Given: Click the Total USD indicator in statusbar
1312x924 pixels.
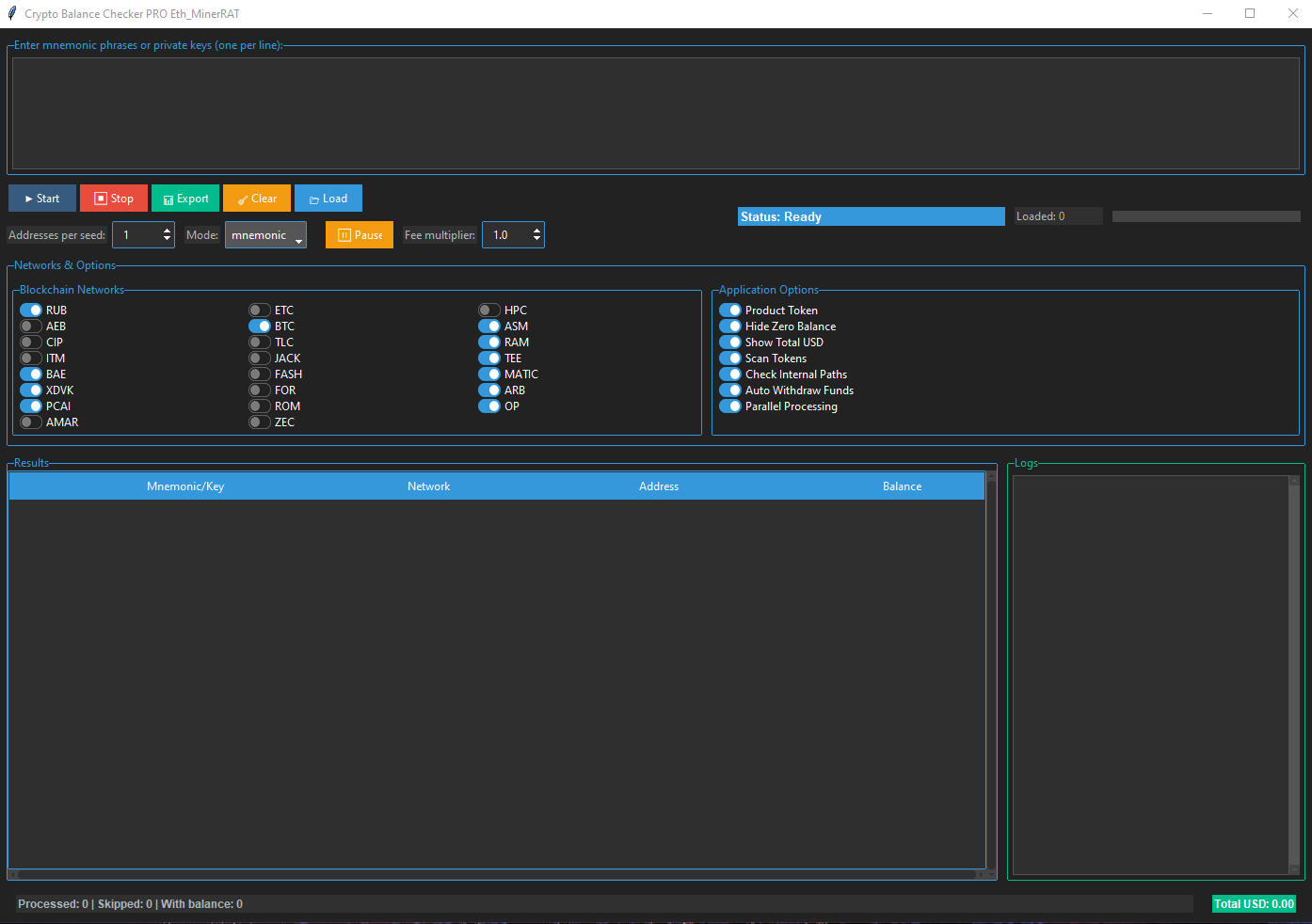Looking at the screenshot, I should coord(1254,903).
